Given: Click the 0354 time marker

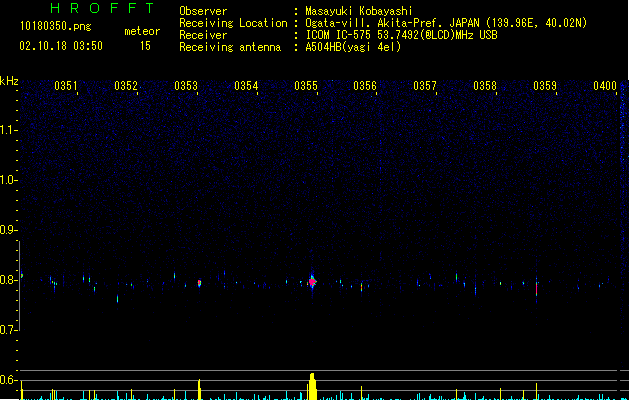Looking at the screenshot, I should pyautogui.click(x=246, y=86).
